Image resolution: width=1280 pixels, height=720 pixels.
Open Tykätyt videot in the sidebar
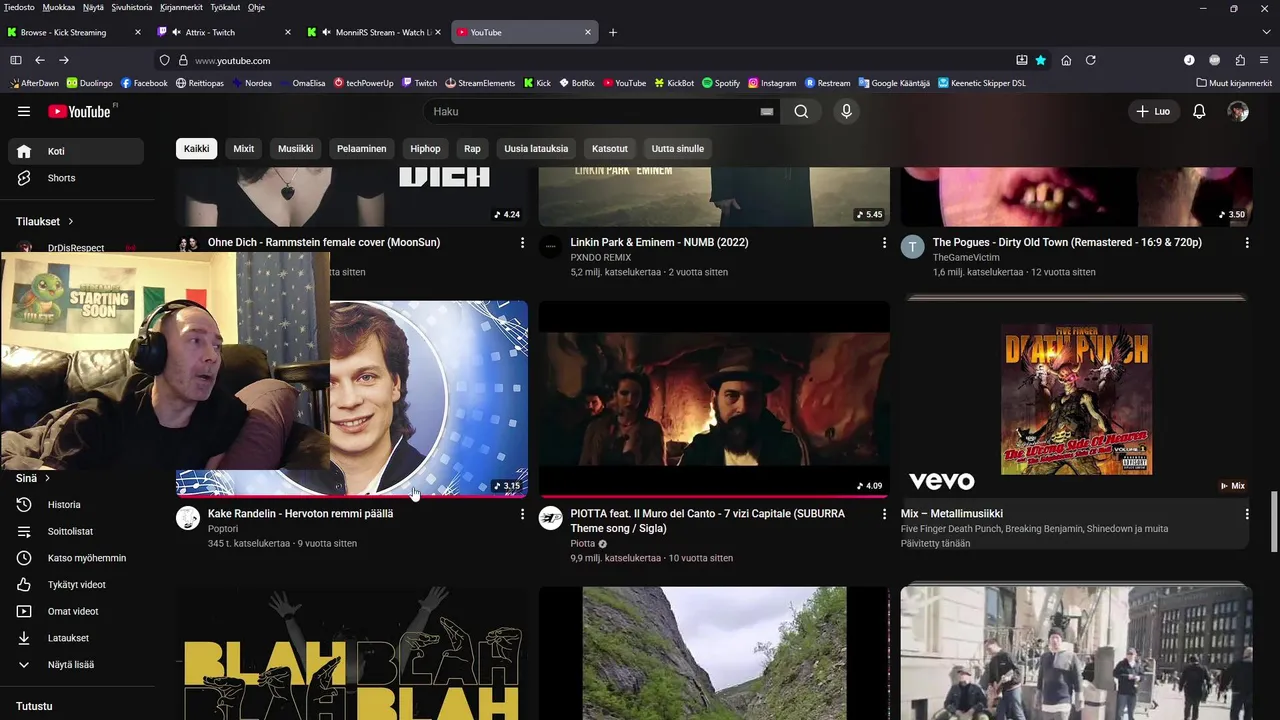point(76,585)
